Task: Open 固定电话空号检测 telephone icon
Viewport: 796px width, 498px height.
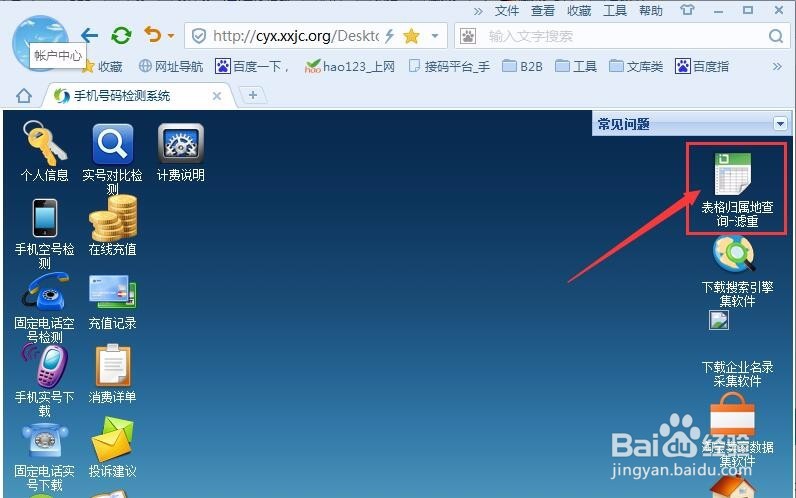Action: point(45,292)
